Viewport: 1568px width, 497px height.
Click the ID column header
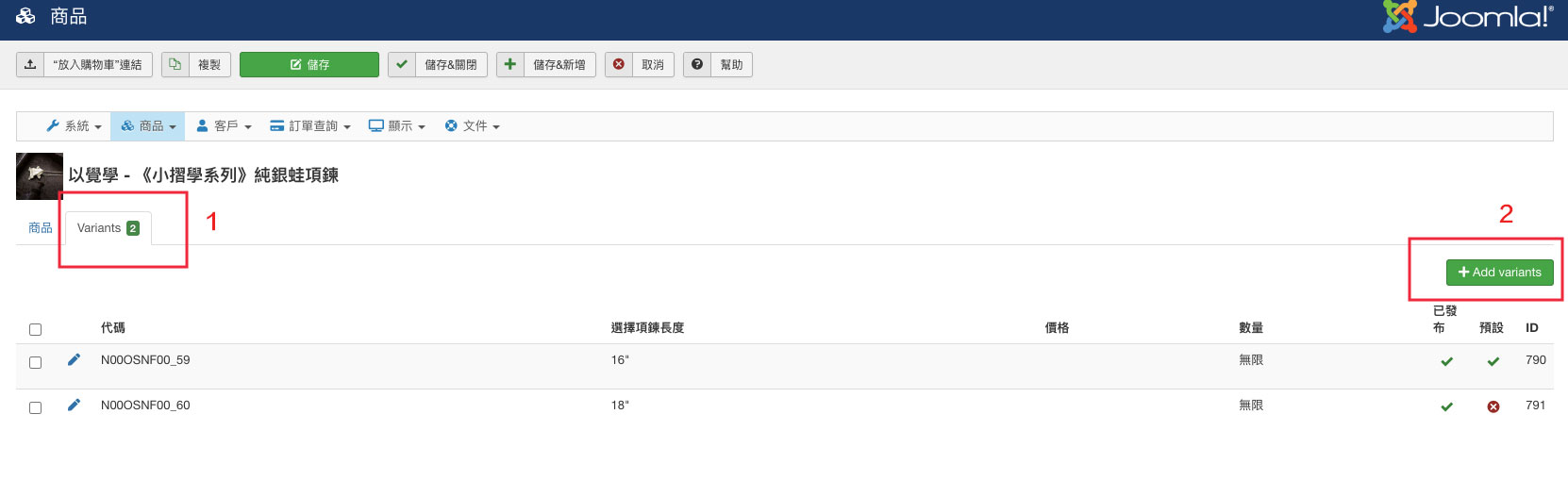(1532, 328)
